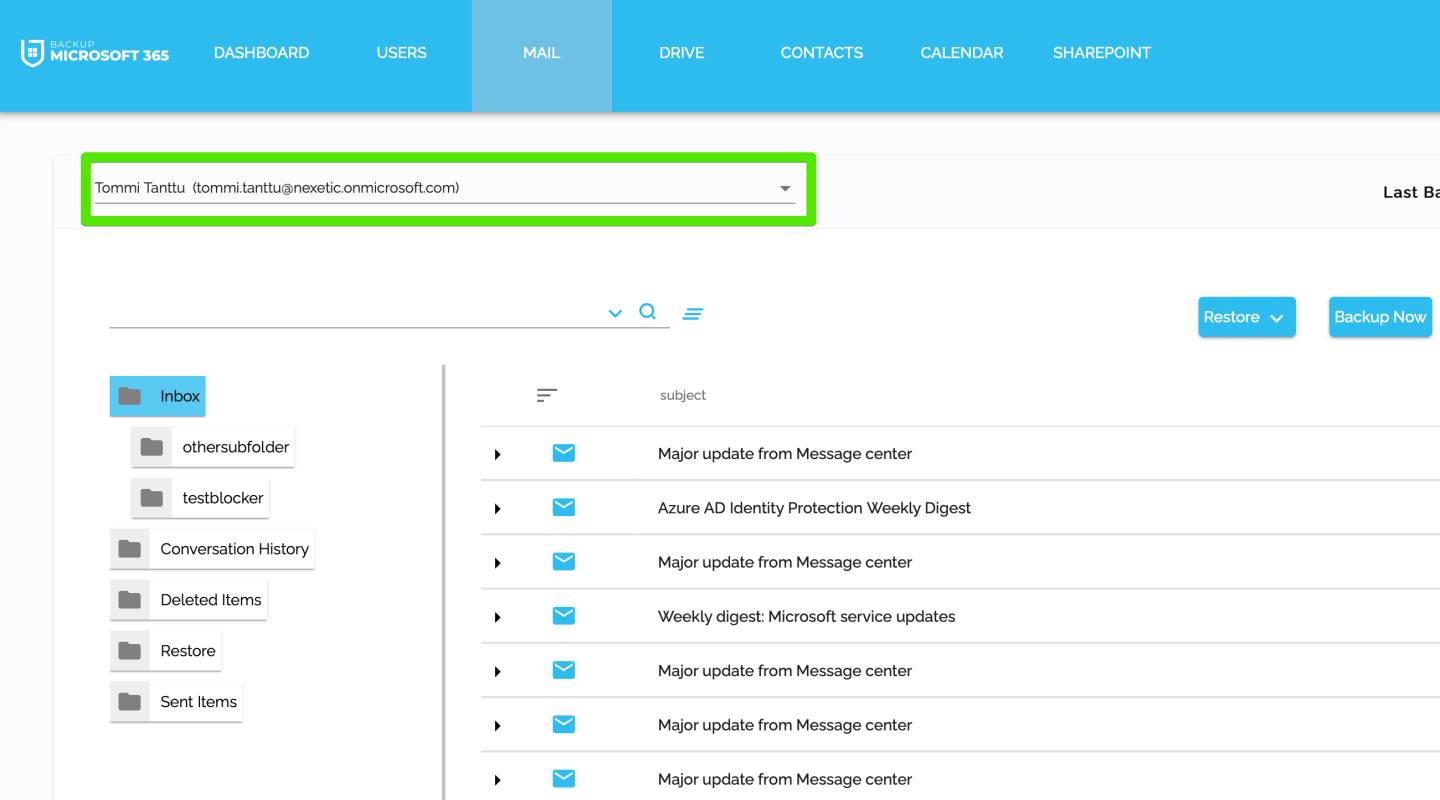Screen dimensions: 1440x800
Task: Go to the SHAREPOINT tab
Action: pos(1101,53)
